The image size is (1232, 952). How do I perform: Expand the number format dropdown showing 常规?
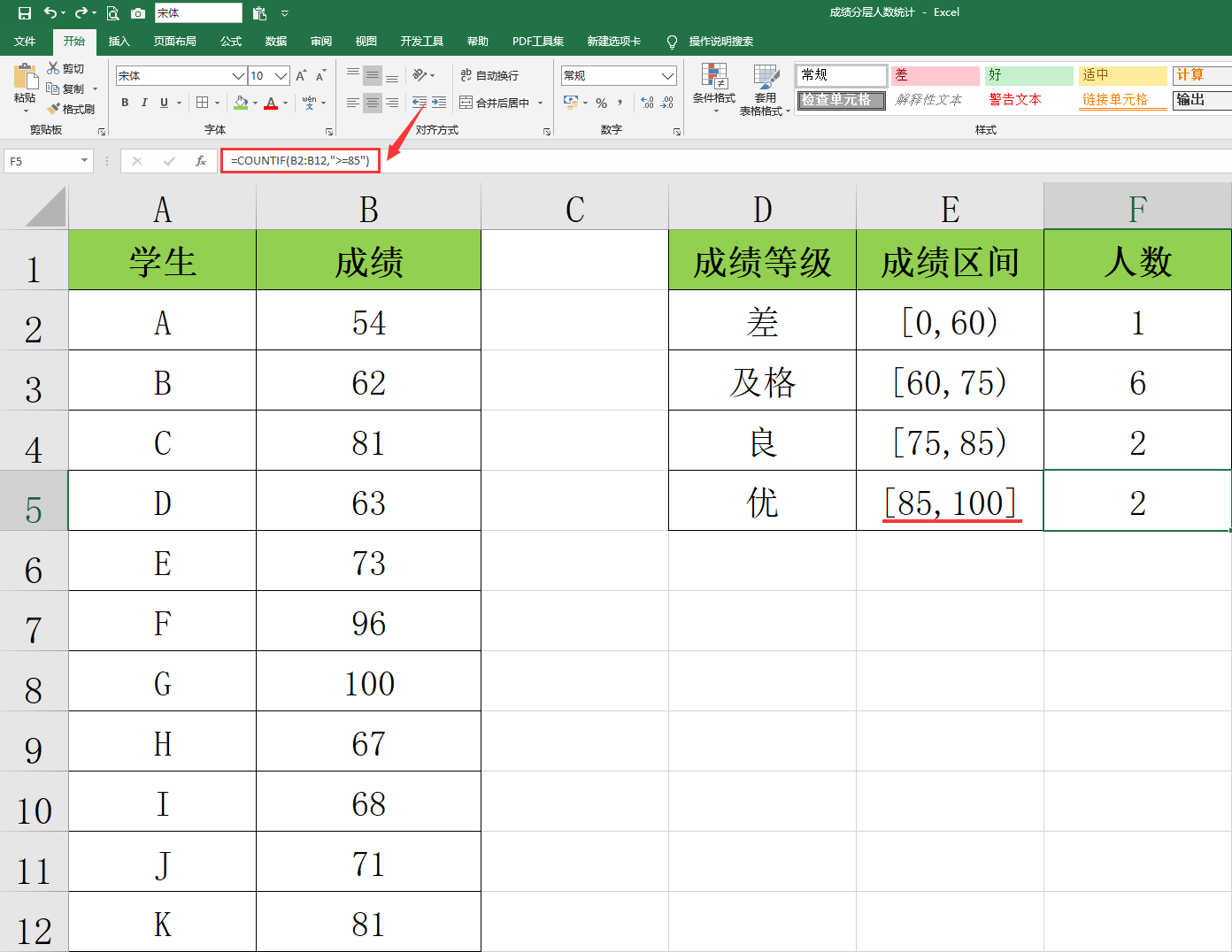pyautogui.click(x=667, y=76)
